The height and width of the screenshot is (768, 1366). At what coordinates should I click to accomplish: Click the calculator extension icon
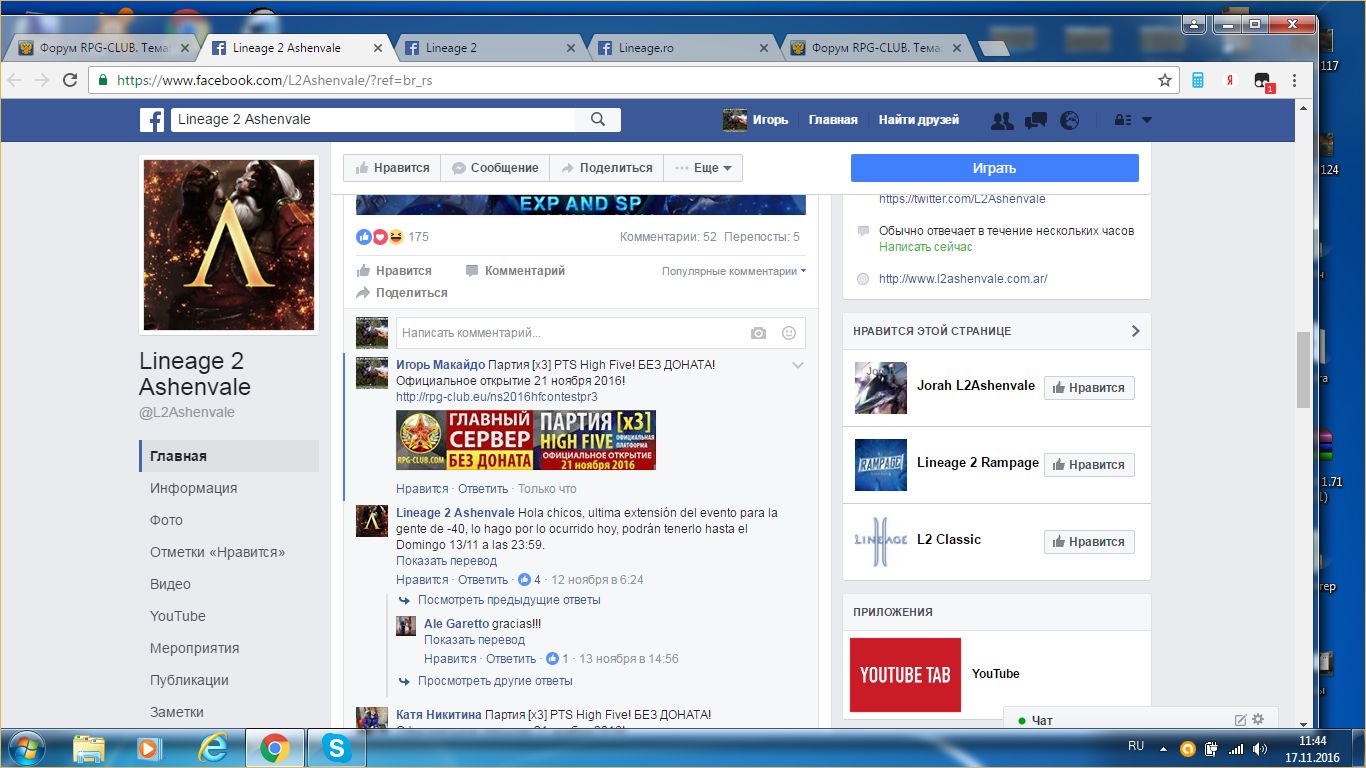pos(1198,80)
